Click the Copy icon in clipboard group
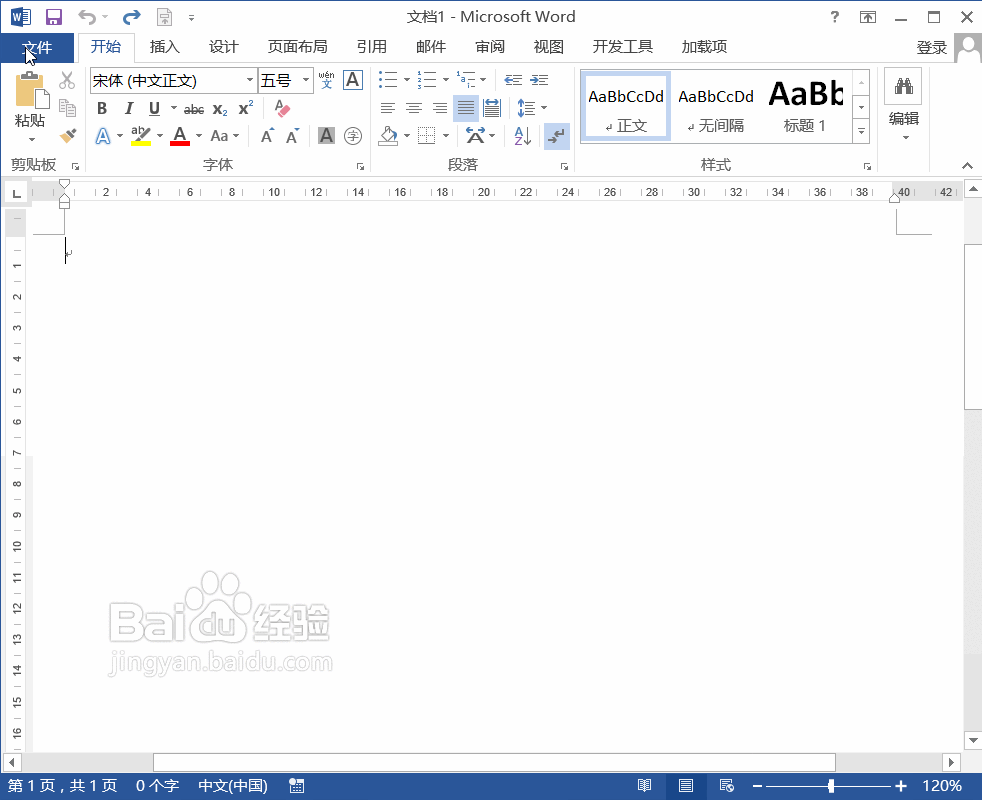 click(67, 108)
